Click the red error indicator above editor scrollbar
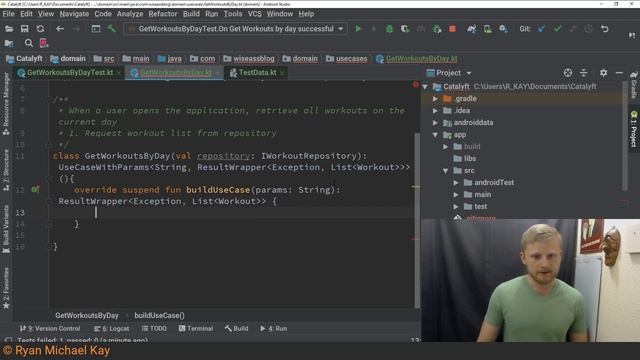 pyautogui.click(x=416, y=84)
